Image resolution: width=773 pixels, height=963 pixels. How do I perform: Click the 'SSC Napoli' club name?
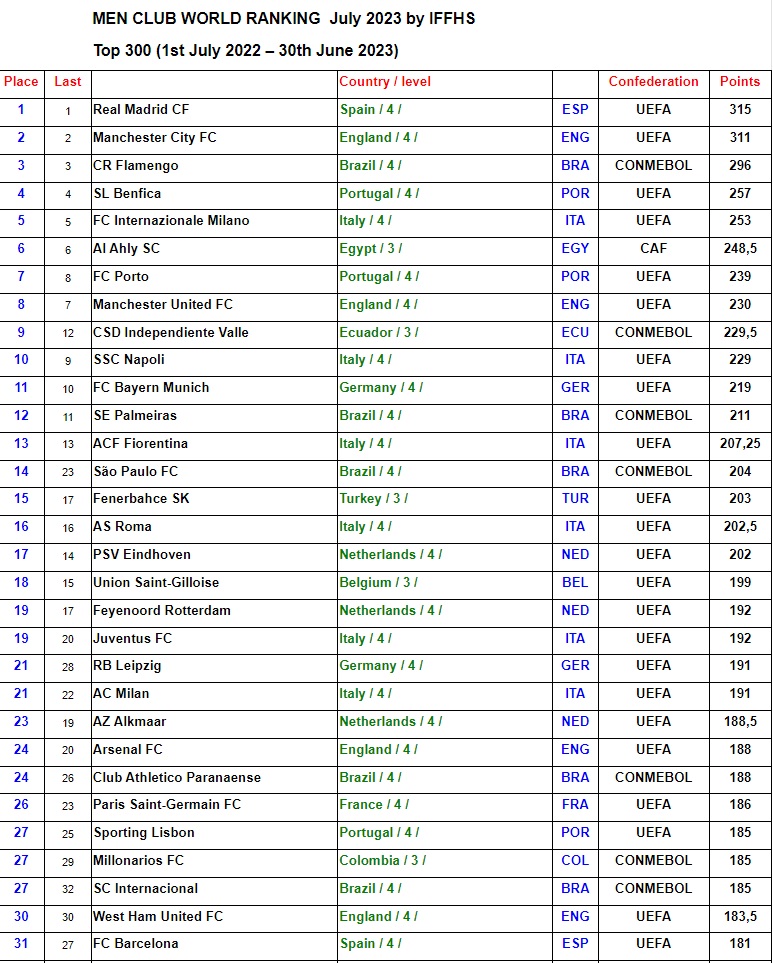click(129, 359)
